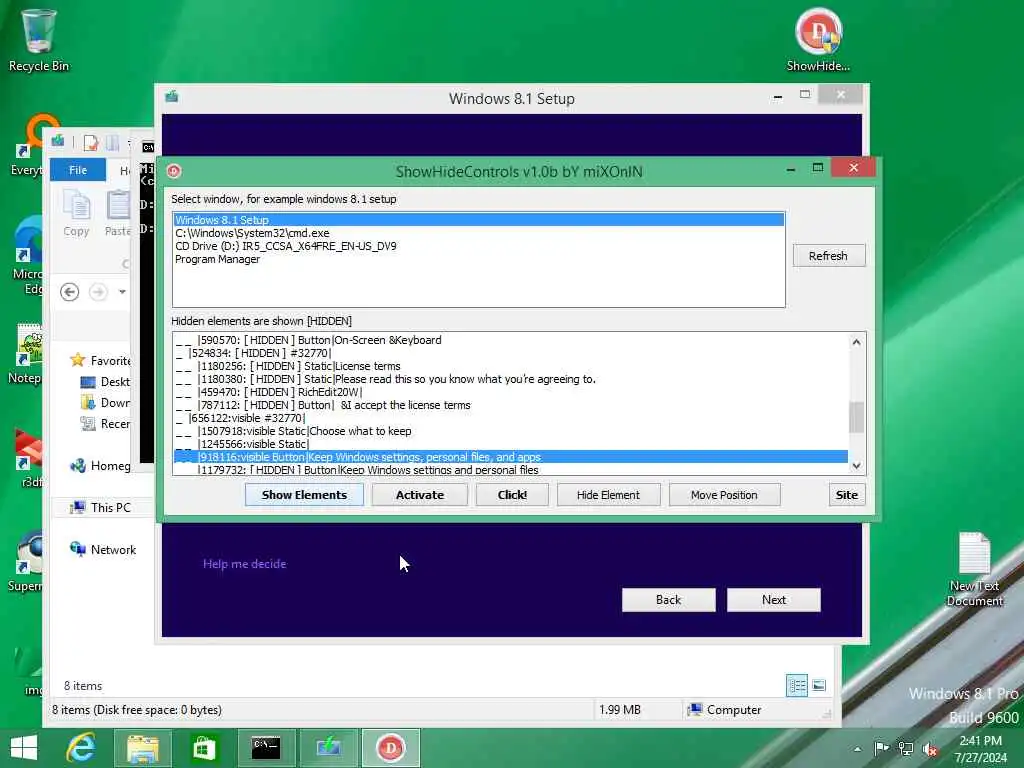
Task: Switch Explorer to details view icon
Action: click(x=797, y=686)
